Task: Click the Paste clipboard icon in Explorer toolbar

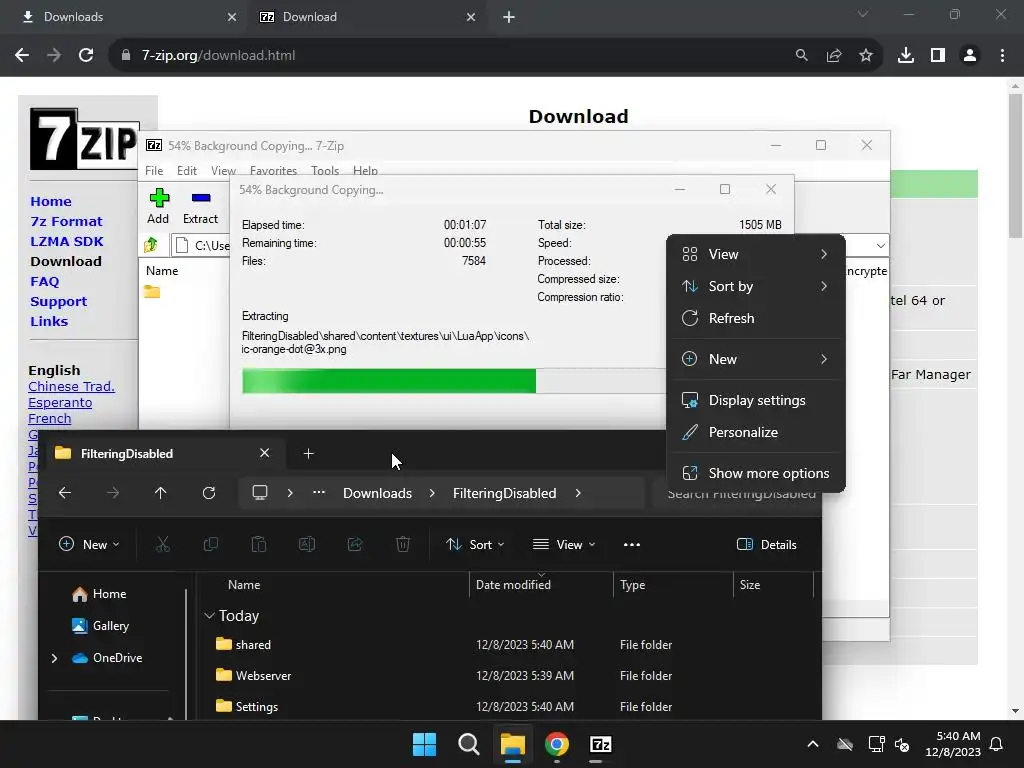Action: (259, 544)
